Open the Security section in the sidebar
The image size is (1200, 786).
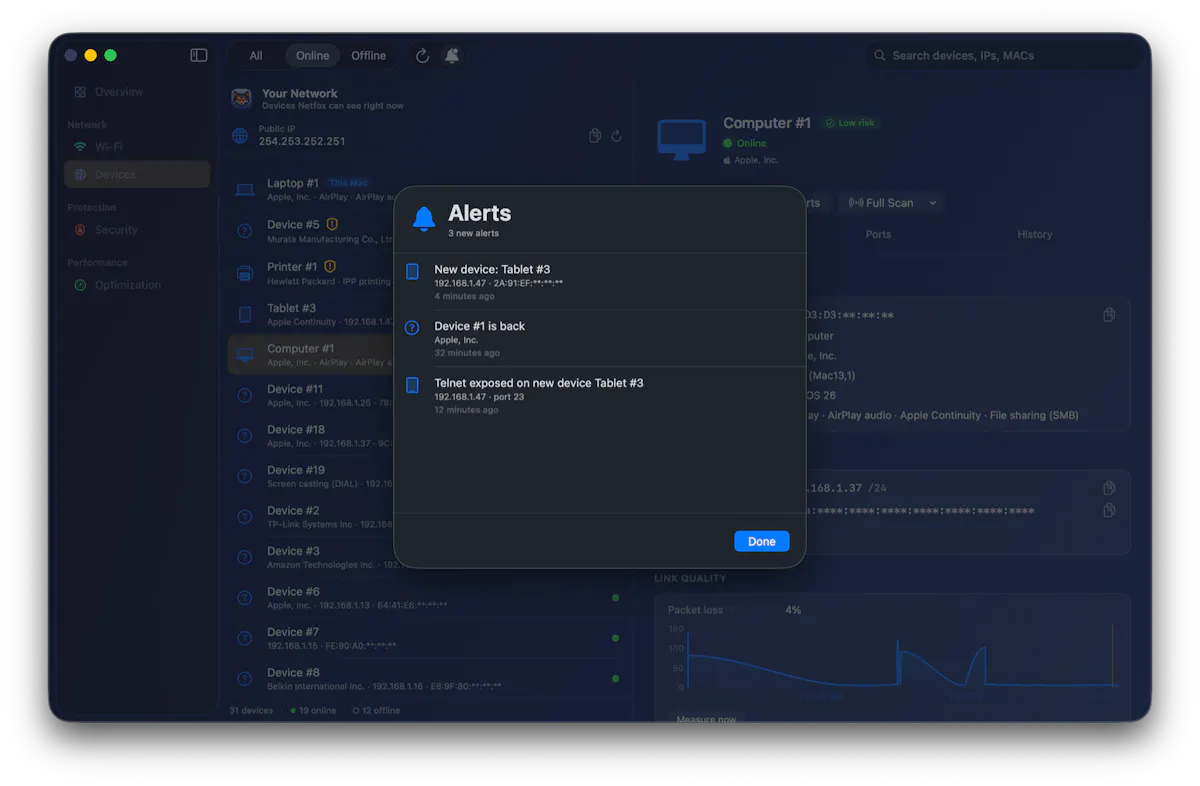tap(137, 230)
